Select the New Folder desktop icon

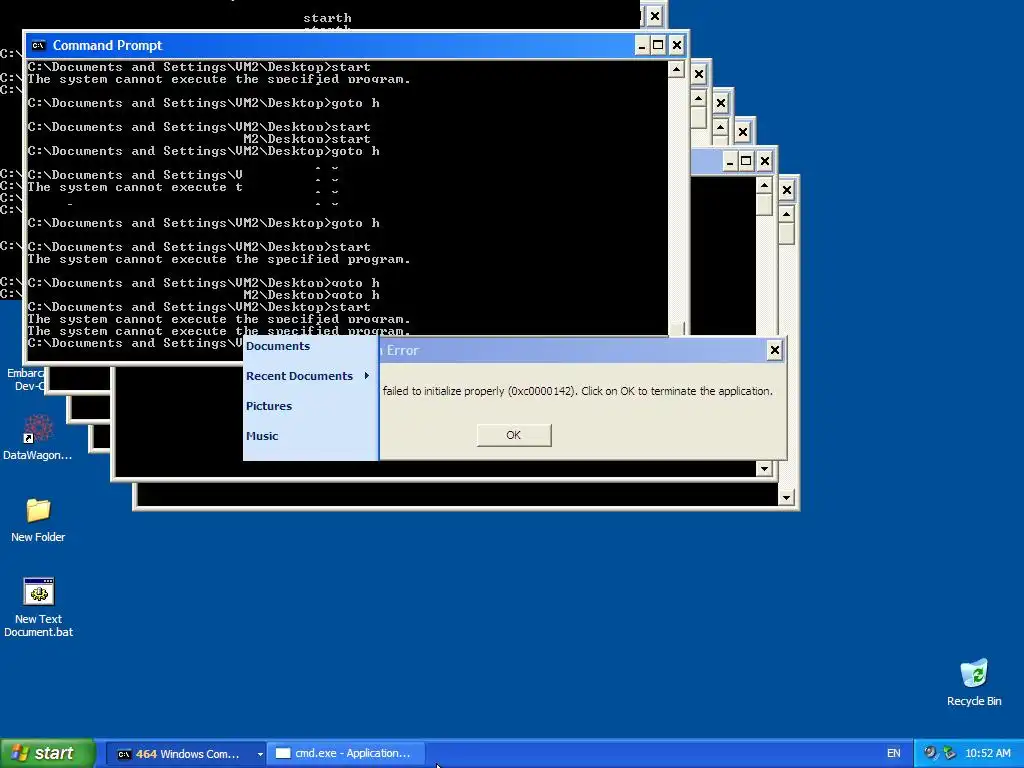point(38,520)
